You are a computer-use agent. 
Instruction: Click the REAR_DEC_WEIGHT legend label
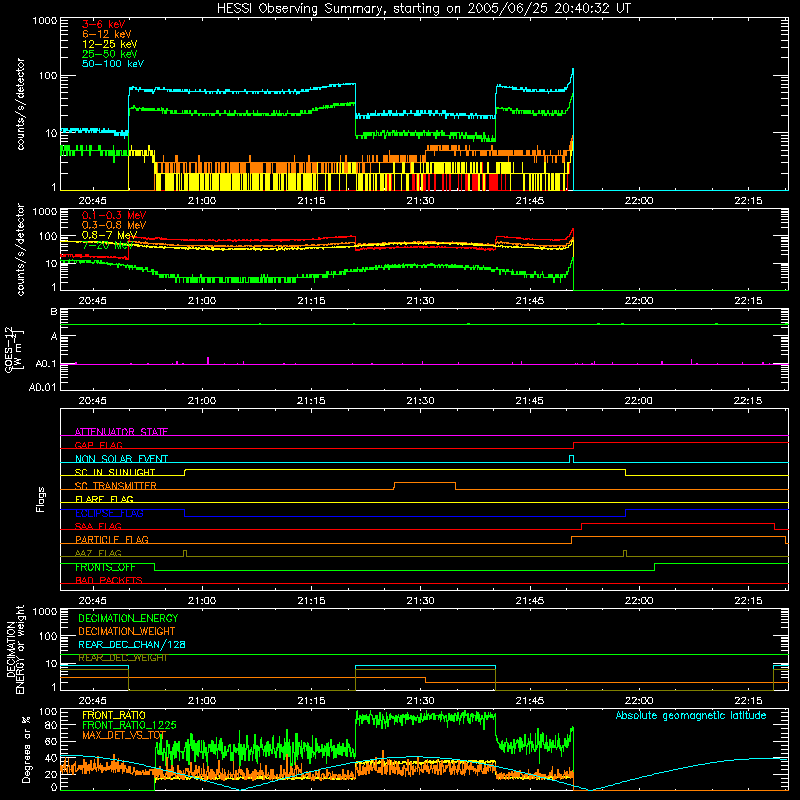point(122,658)
